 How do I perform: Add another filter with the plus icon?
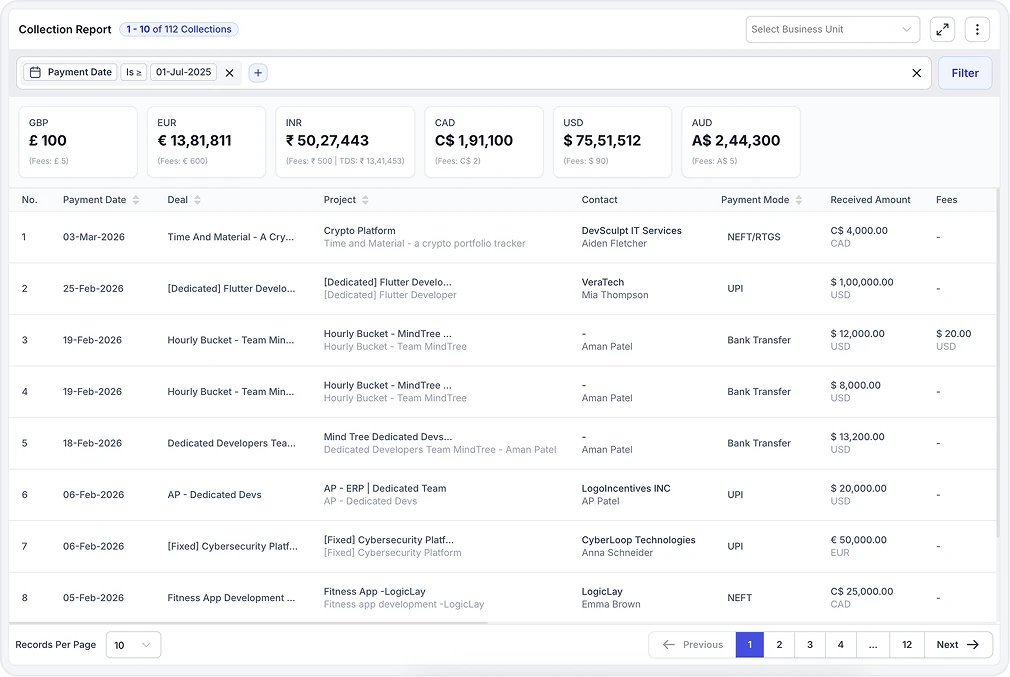[x=258, y=73]
